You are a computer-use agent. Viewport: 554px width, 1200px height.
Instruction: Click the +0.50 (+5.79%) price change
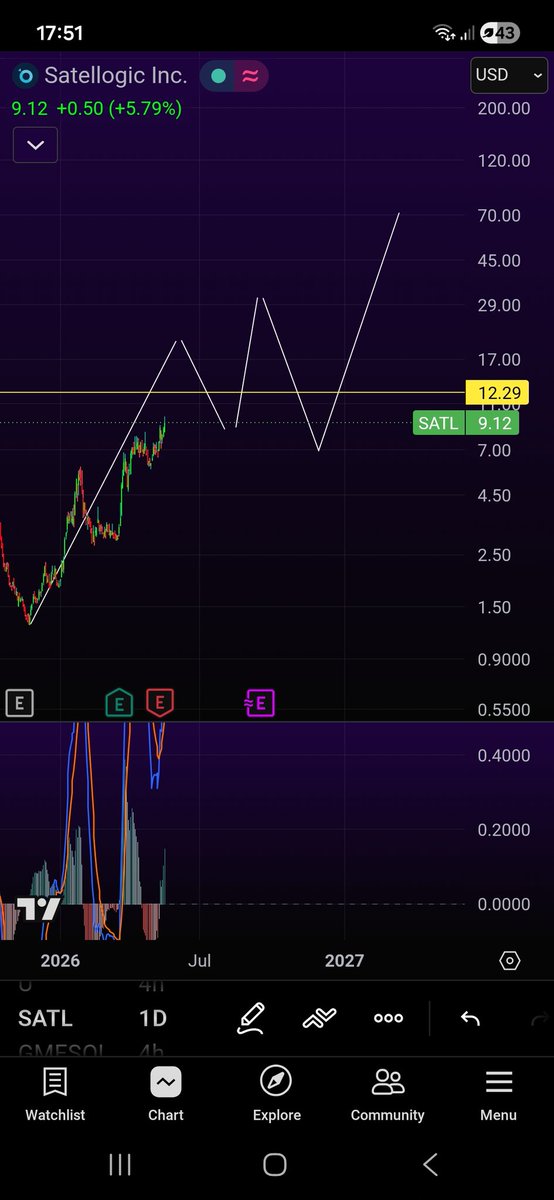(x=117, y=108)
